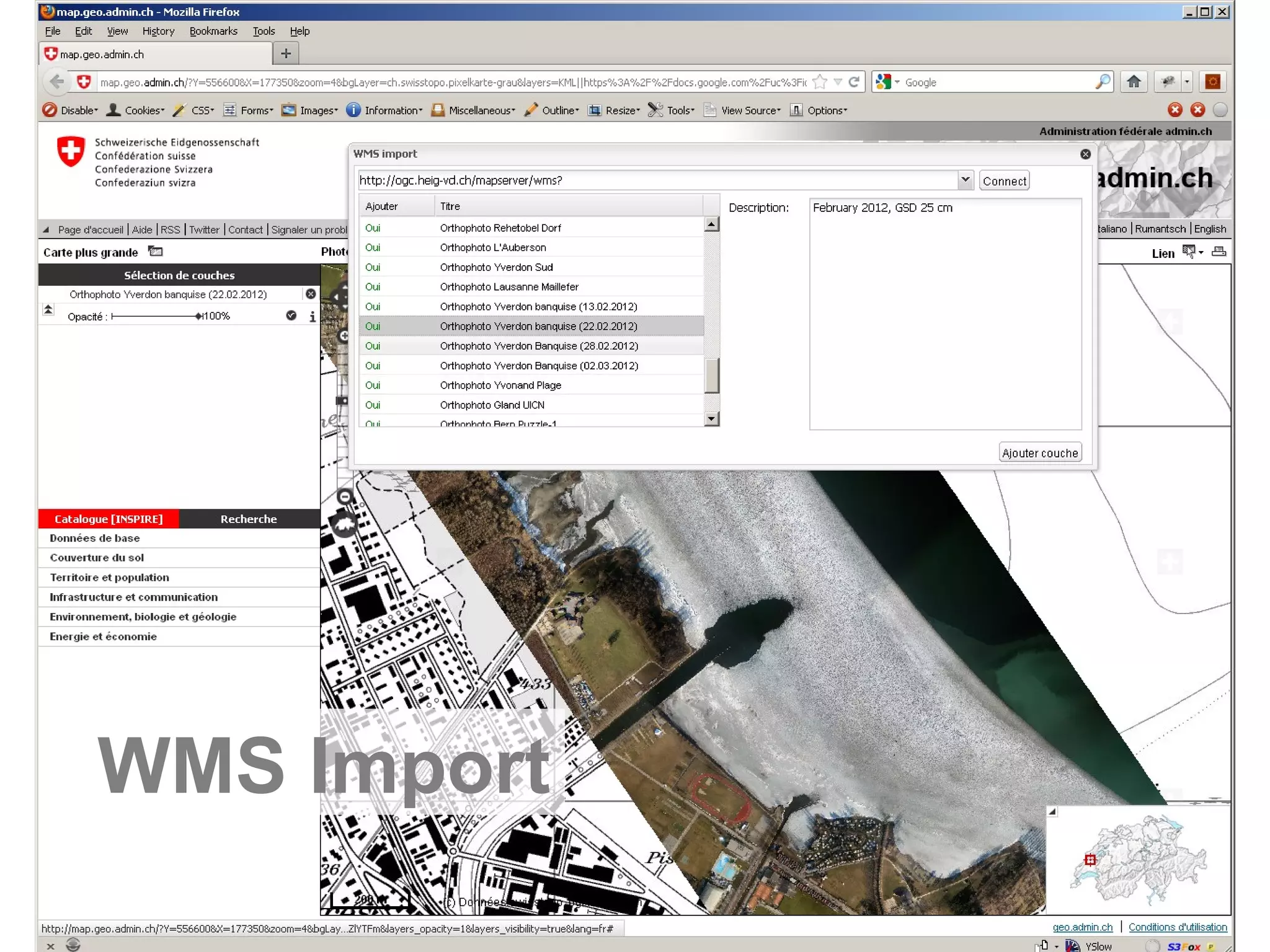The width and height of the screenshot is (1270, 952).
Task: Click the WMS layer list scrollbar thumb
Action: coord(712,375)
